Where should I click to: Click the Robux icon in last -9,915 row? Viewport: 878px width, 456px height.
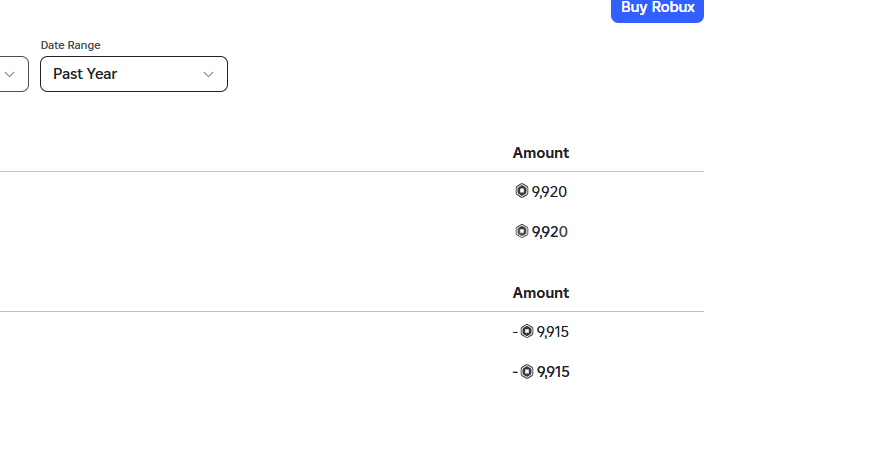coord(527,371)
